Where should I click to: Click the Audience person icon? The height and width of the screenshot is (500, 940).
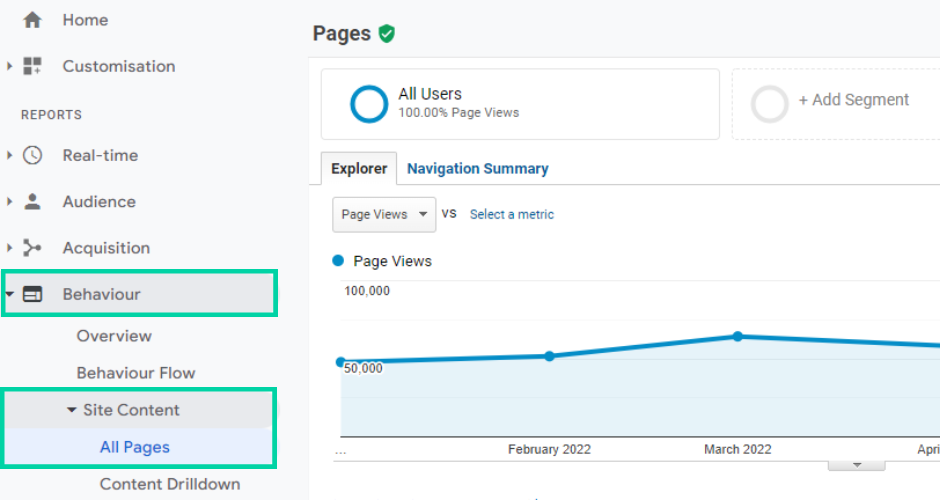coord(32,201)
